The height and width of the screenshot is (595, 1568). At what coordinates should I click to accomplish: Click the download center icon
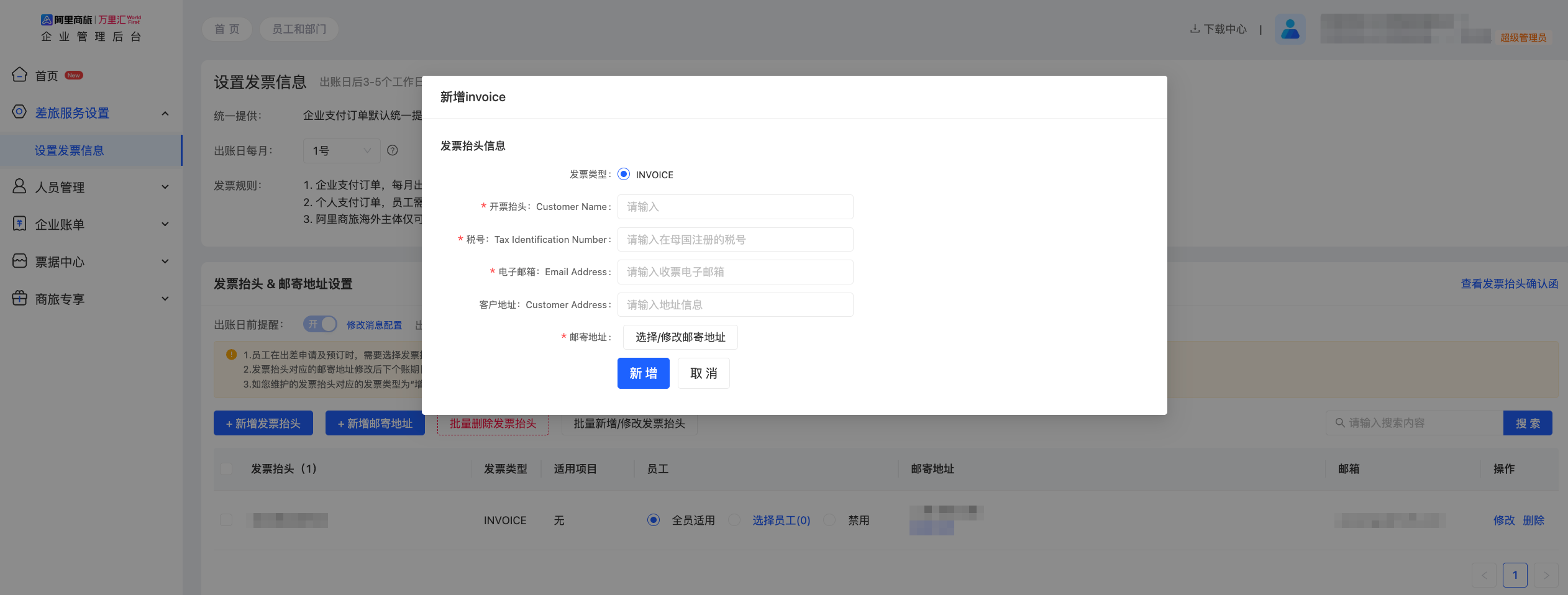(x=1195, y=29)
